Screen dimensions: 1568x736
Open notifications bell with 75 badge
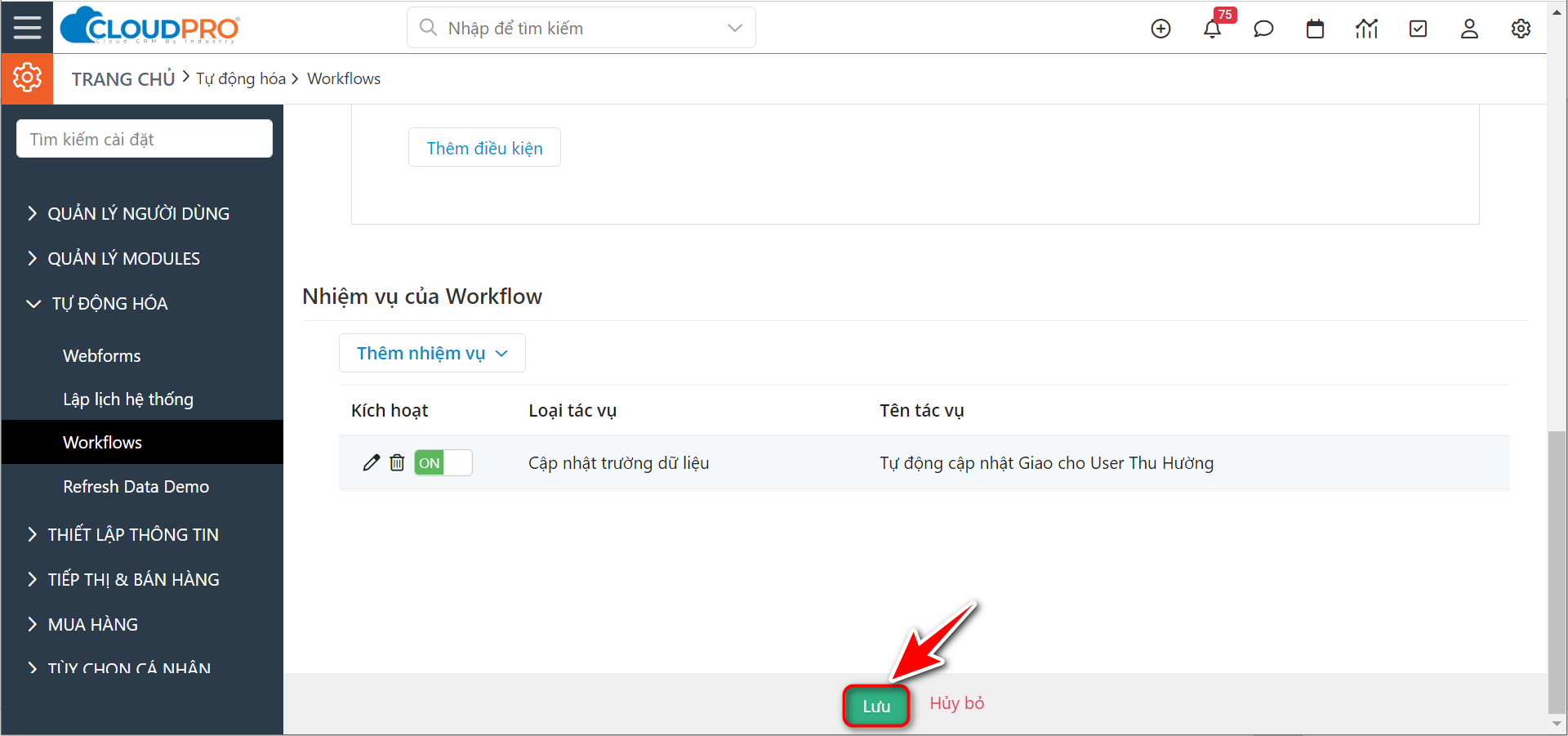click(x=1213, y=29)
